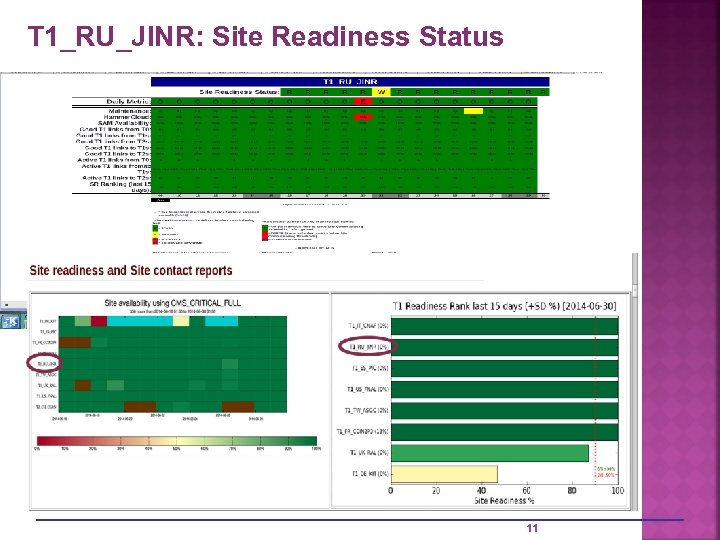Select the 'SAM Availability:' row label
720x540 pixels.
[124, 123]
